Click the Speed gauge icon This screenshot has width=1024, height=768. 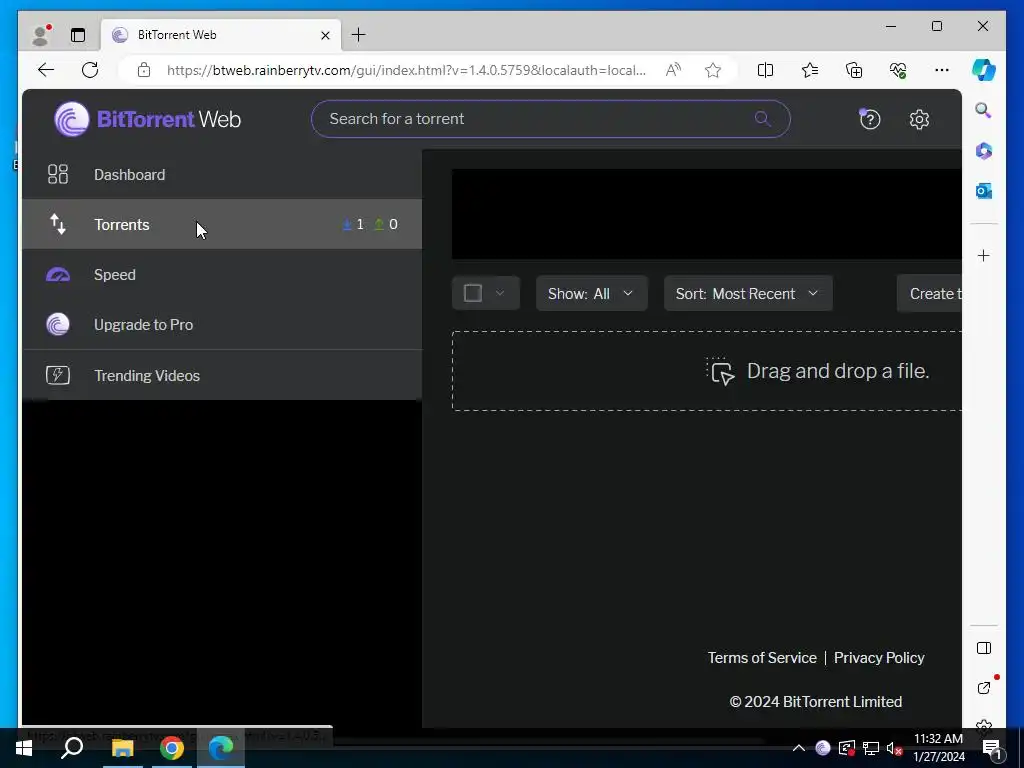[57, 274]
